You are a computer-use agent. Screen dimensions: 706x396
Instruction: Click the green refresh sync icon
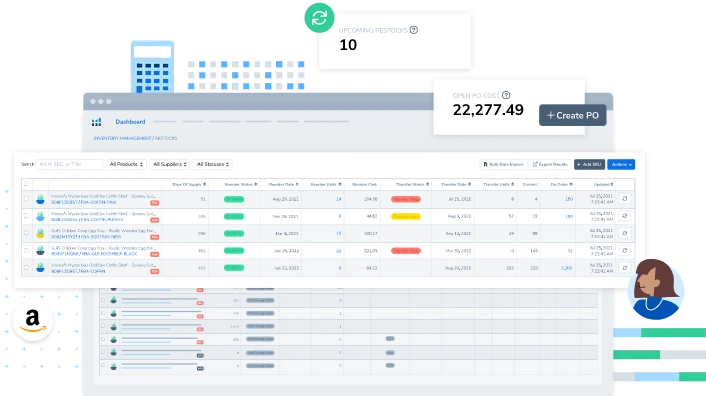tap(319, 18)
